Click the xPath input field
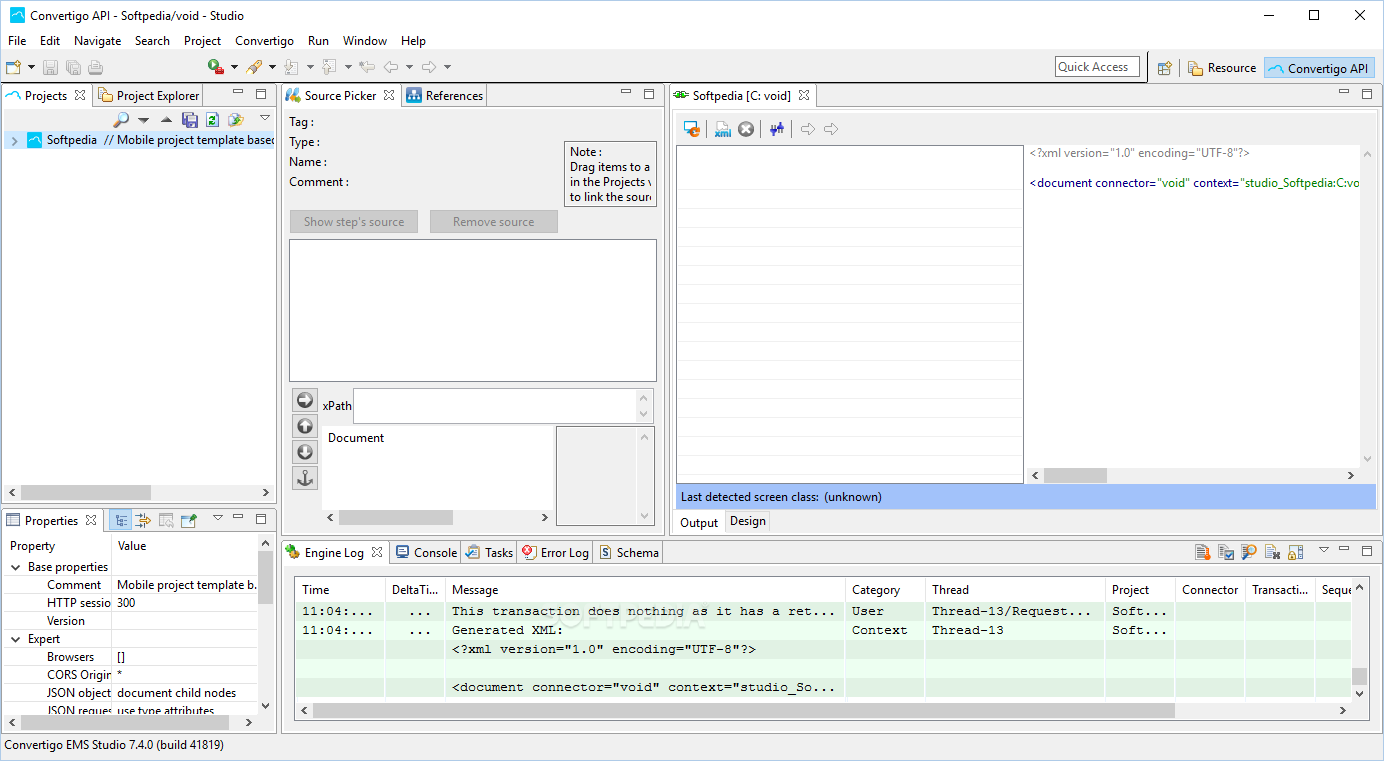This screenshot has width=1384, height=761. pos(495,406)
